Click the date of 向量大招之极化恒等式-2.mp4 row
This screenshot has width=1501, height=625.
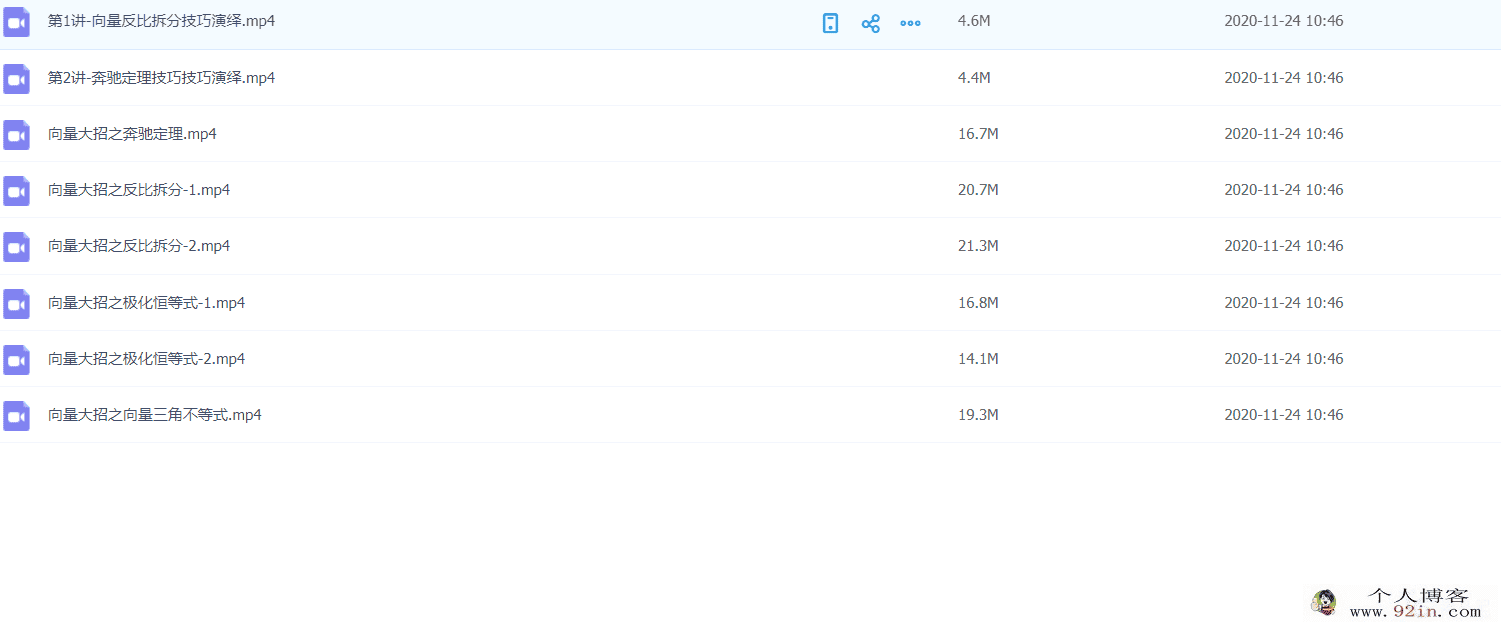[x=1284, y=358]
